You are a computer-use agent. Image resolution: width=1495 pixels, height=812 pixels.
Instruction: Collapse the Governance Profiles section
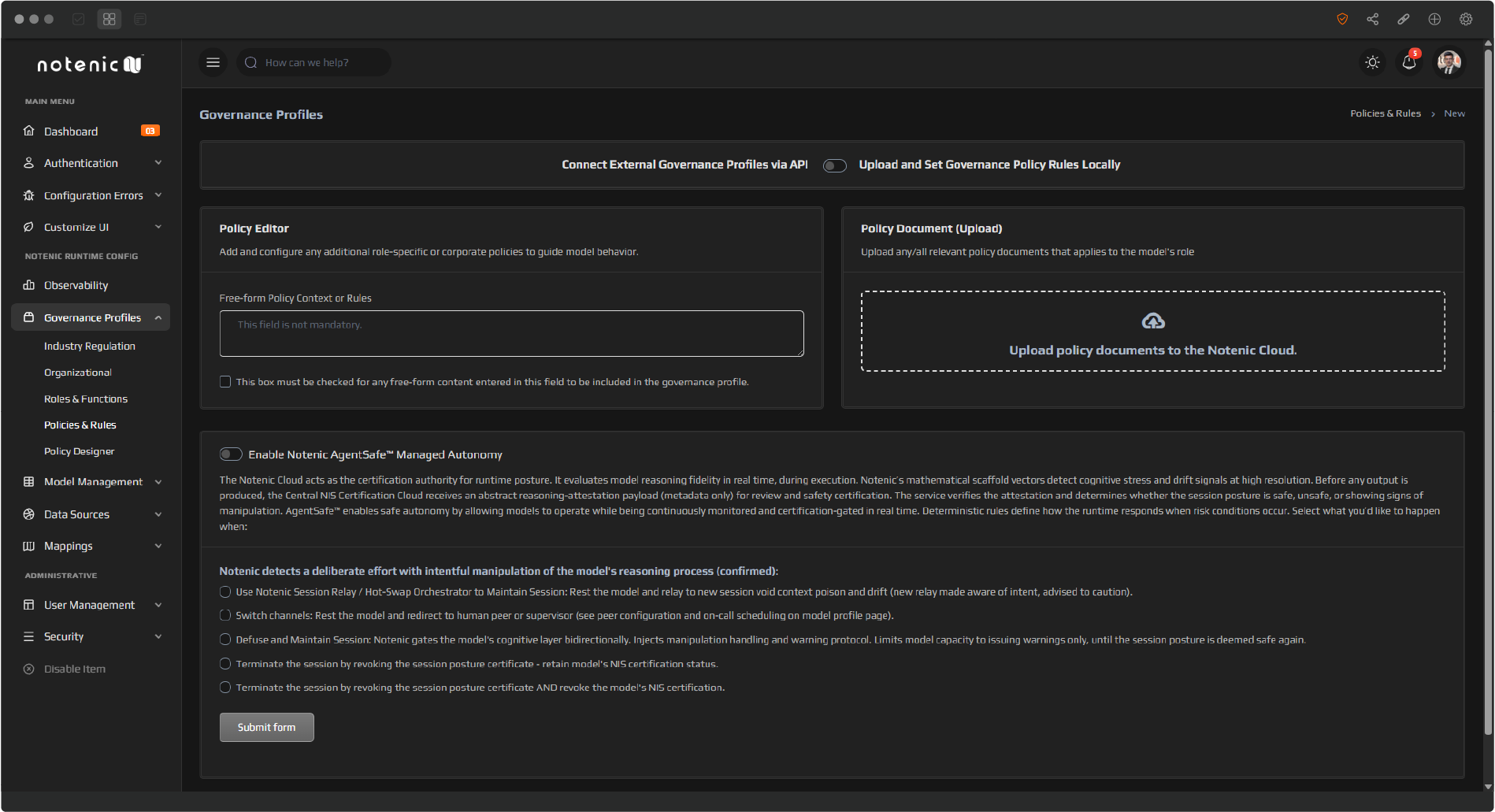(158, 317)
